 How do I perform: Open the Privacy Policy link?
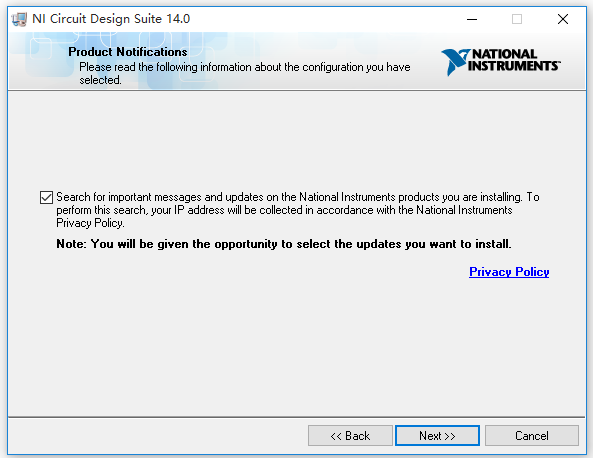pos(509,272)
